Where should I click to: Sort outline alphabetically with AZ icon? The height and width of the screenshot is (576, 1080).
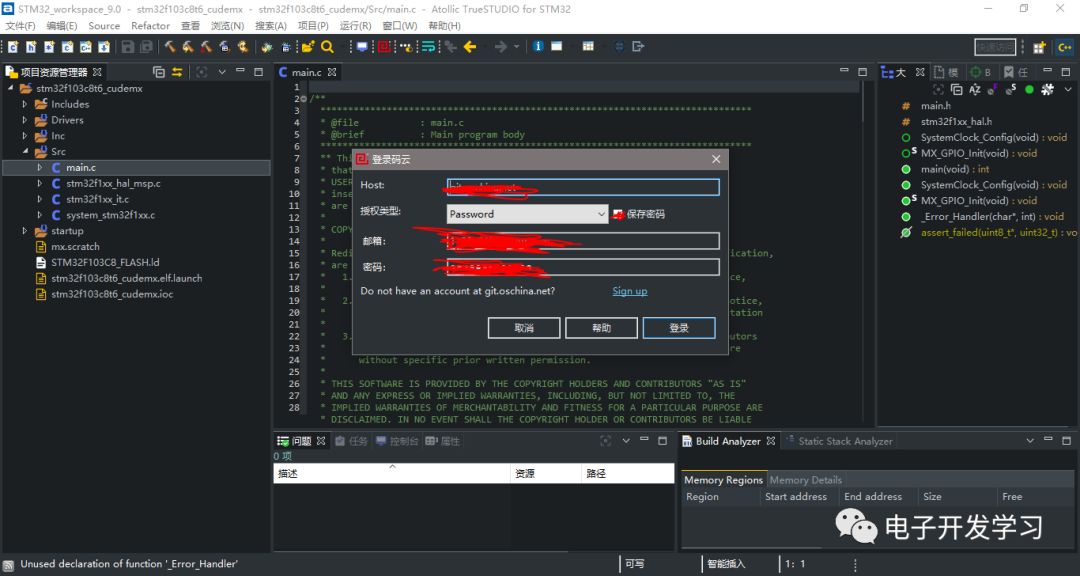point(975,90)
